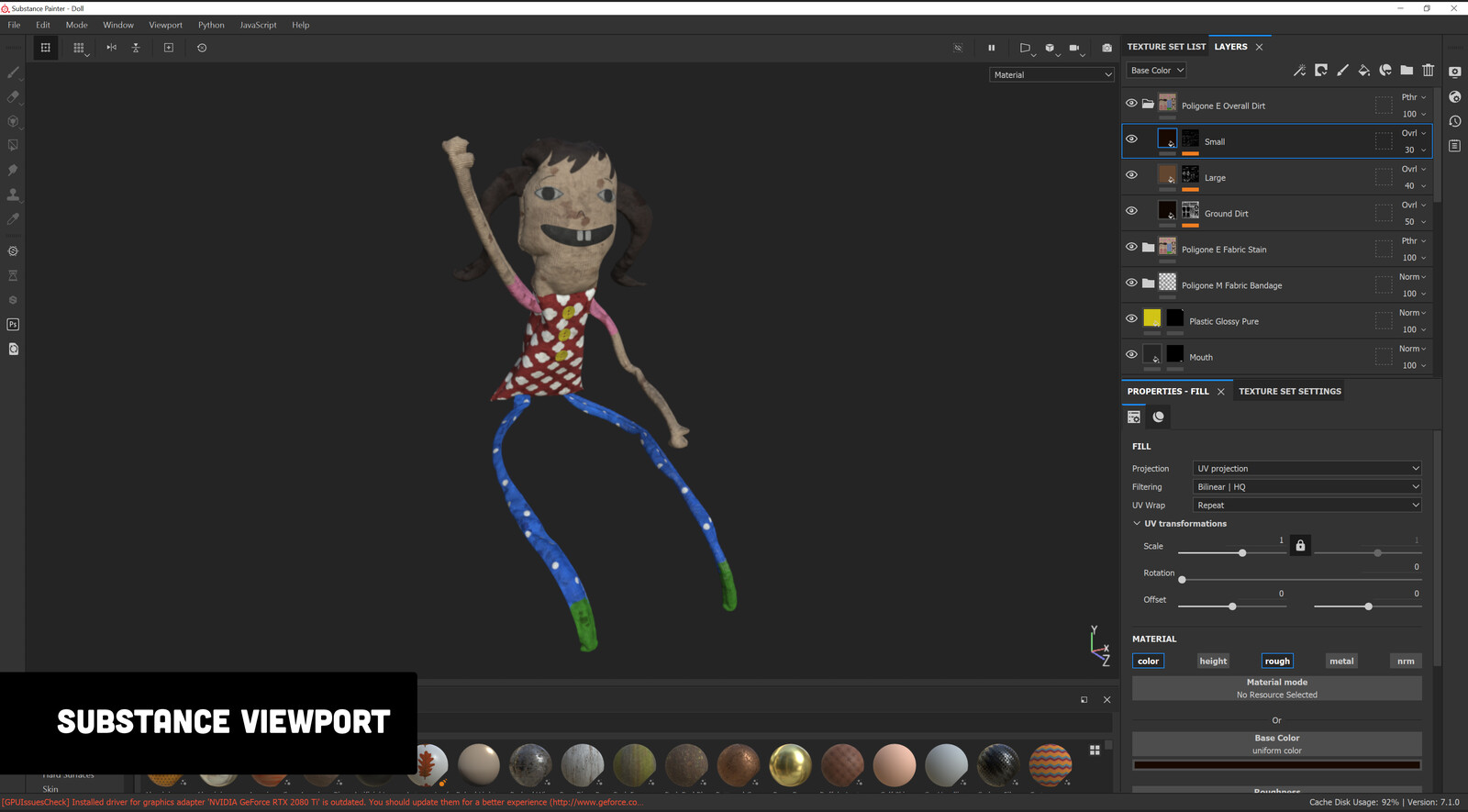Hide the Ground Dirt layer
Screen dimensions: 1468x812
pos(1131,210)
